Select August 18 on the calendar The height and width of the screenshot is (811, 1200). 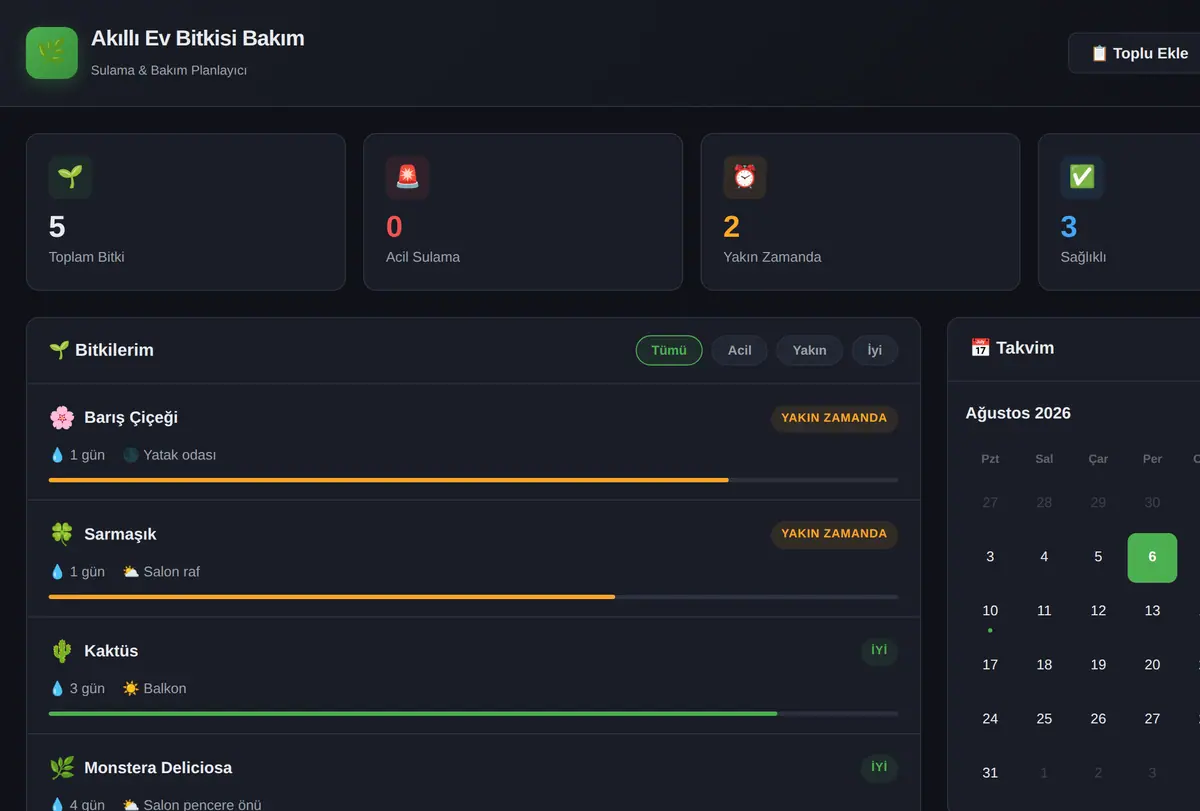click(x=1044, y=665)
